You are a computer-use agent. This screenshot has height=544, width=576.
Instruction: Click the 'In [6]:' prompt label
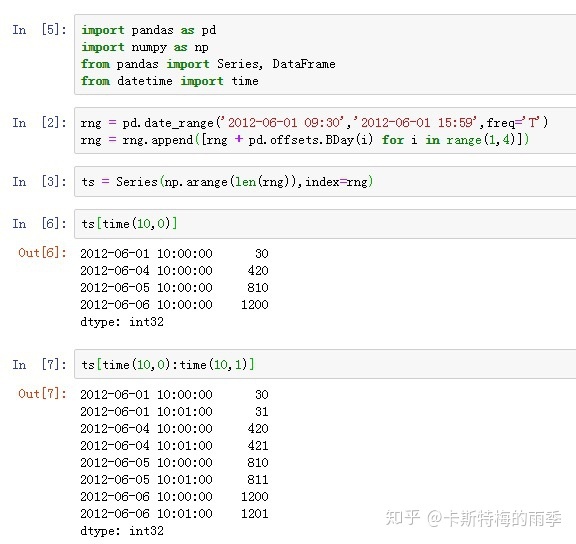pos(40,223)
